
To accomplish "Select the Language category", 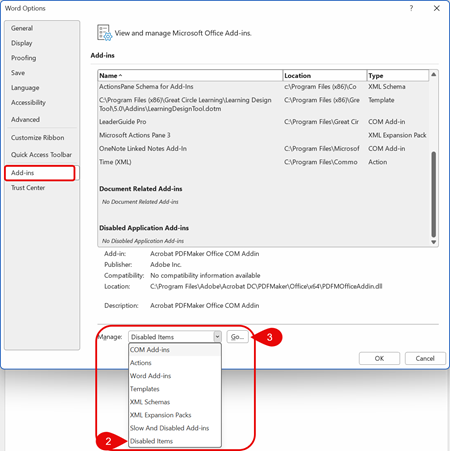I will tap(25, 88).
